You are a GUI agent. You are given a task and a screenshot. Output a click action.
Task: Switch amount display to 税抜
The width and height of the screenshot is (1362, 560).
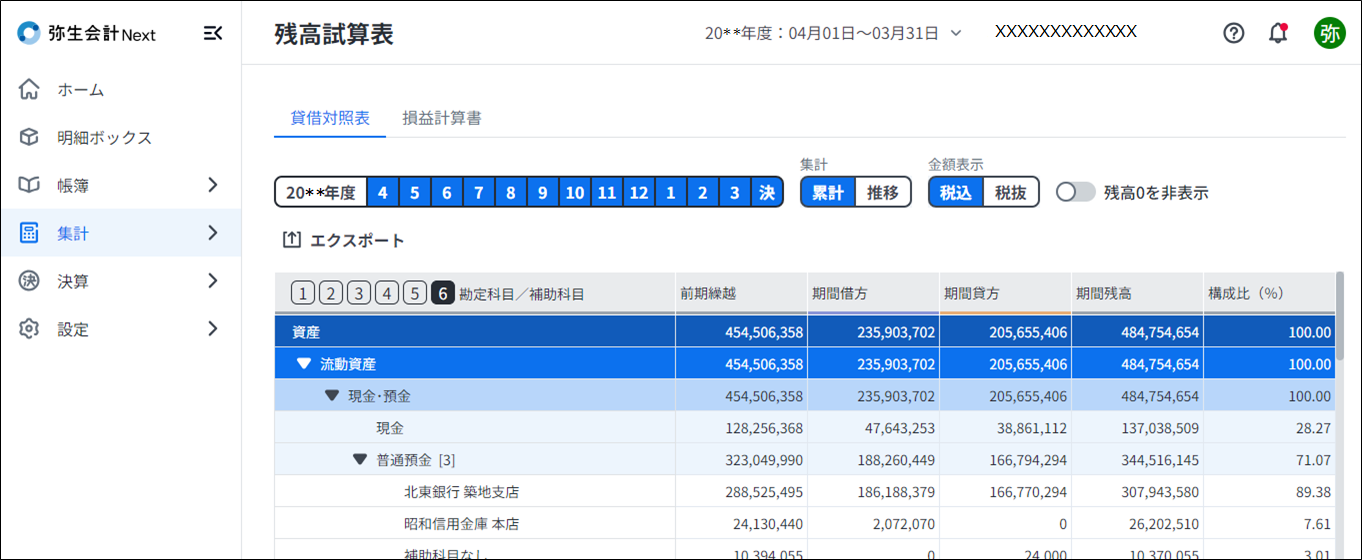point(1011,192)
